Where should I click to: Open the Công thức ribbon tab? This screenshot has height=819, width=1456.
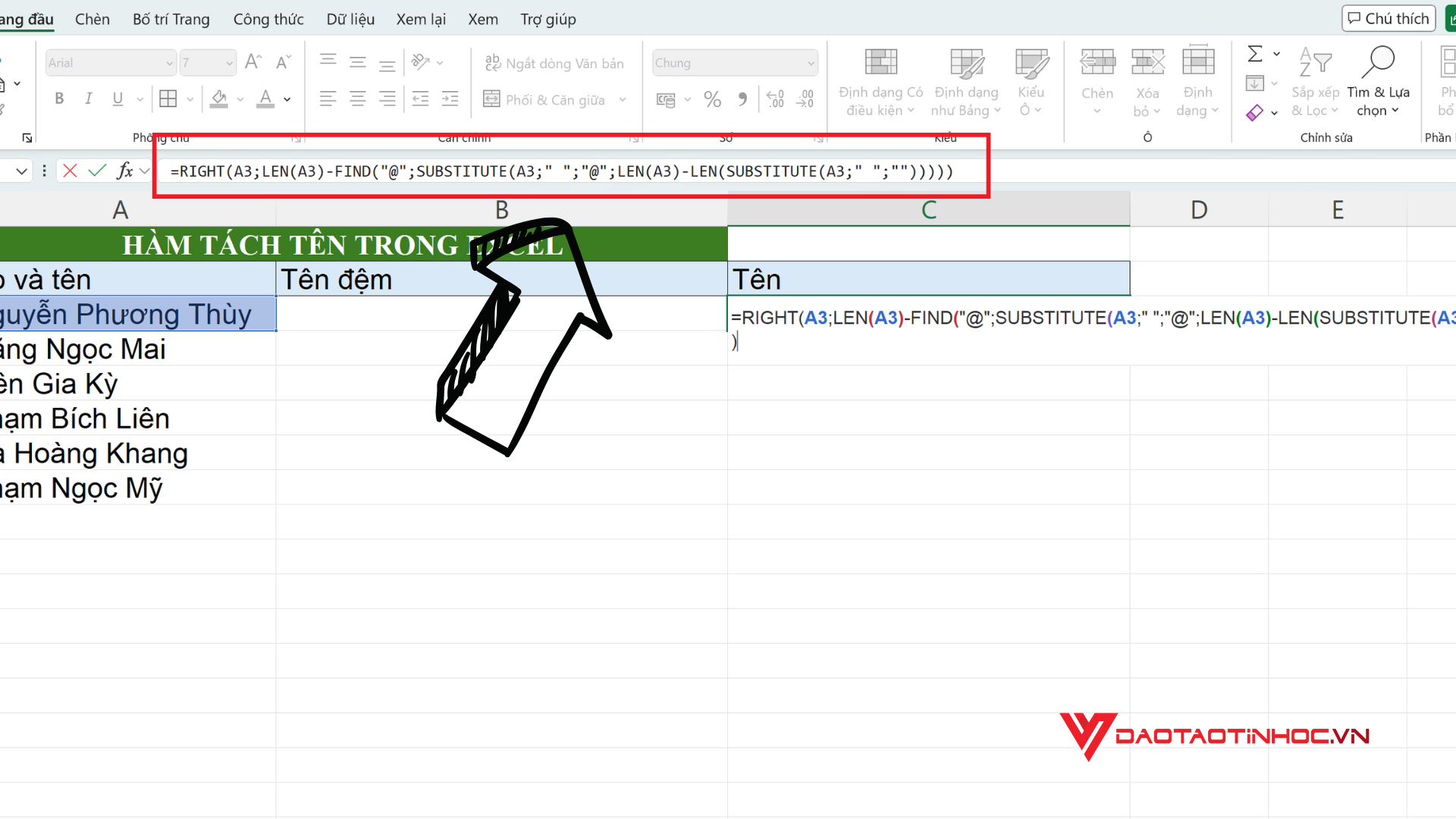[268, 19]
